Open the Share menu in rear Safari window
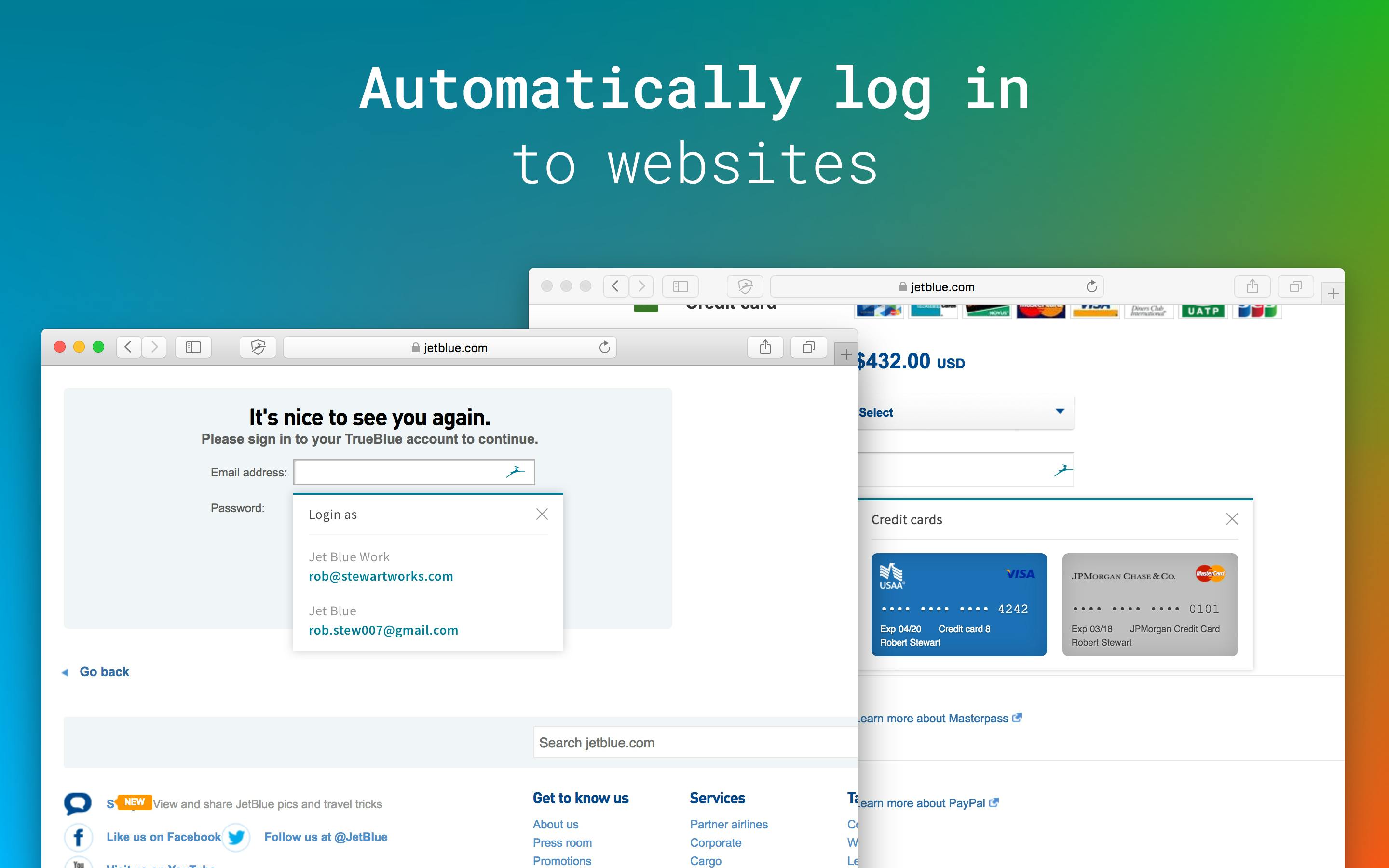1389x868 pixels. coord(1253,286)
